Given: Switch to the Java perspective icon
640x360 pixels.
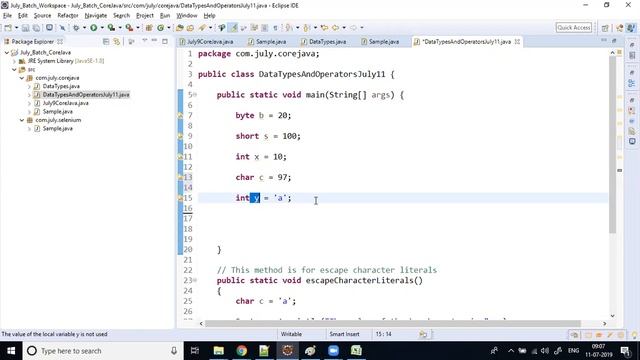Looking at the screenshot, I should 631,28.
